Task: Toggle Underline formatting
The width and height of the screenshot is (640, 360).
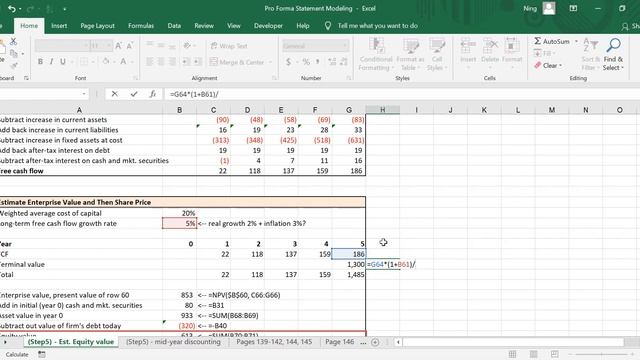Action: tap(62, 62)
